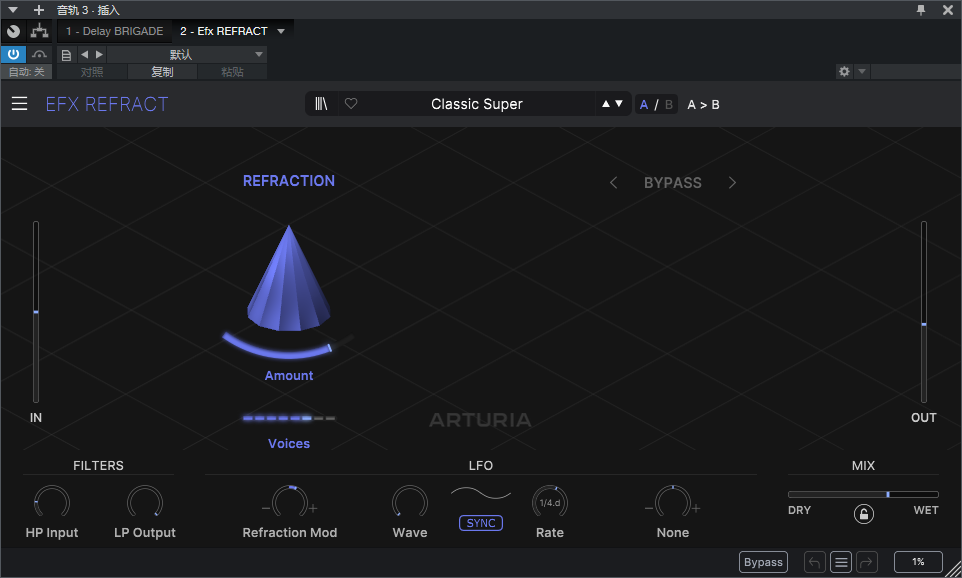Adjust the Amount arc slider
Image resolution: width=962 pixels, height=578 pixels.
point(287,347)
